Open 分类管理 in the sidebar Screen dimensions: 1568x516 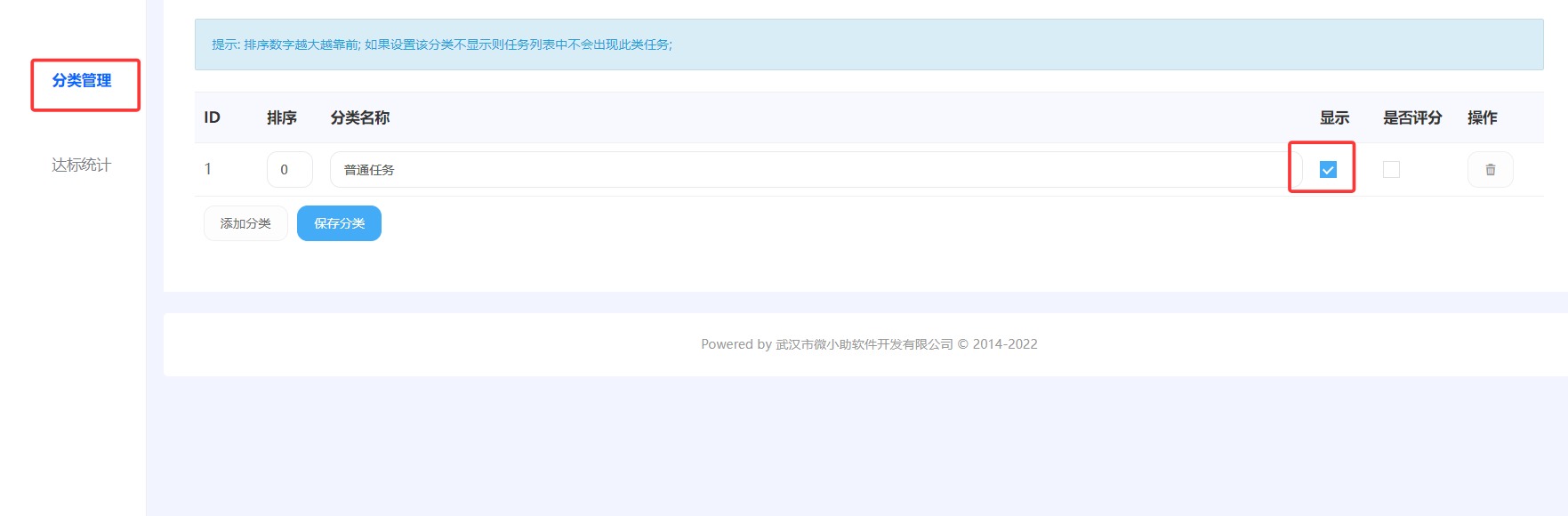click(x=82, y=81)
